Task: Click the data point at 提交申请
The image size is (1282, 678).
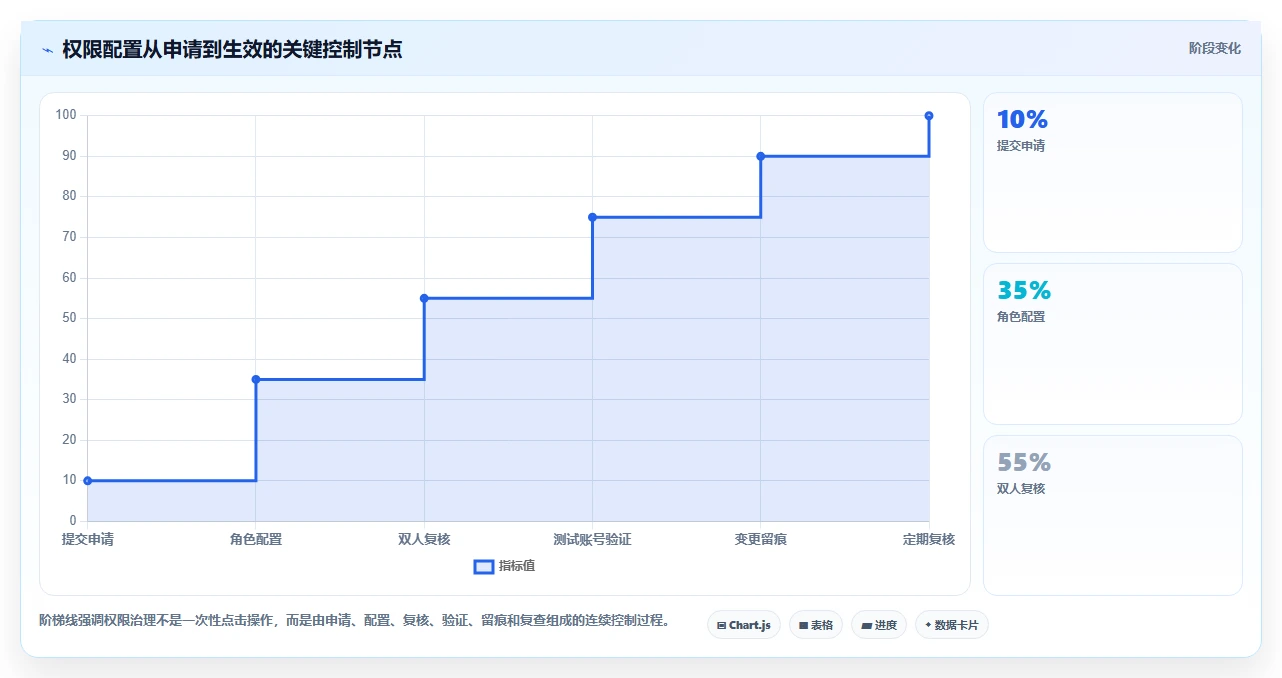Action: tap(88, 481)
